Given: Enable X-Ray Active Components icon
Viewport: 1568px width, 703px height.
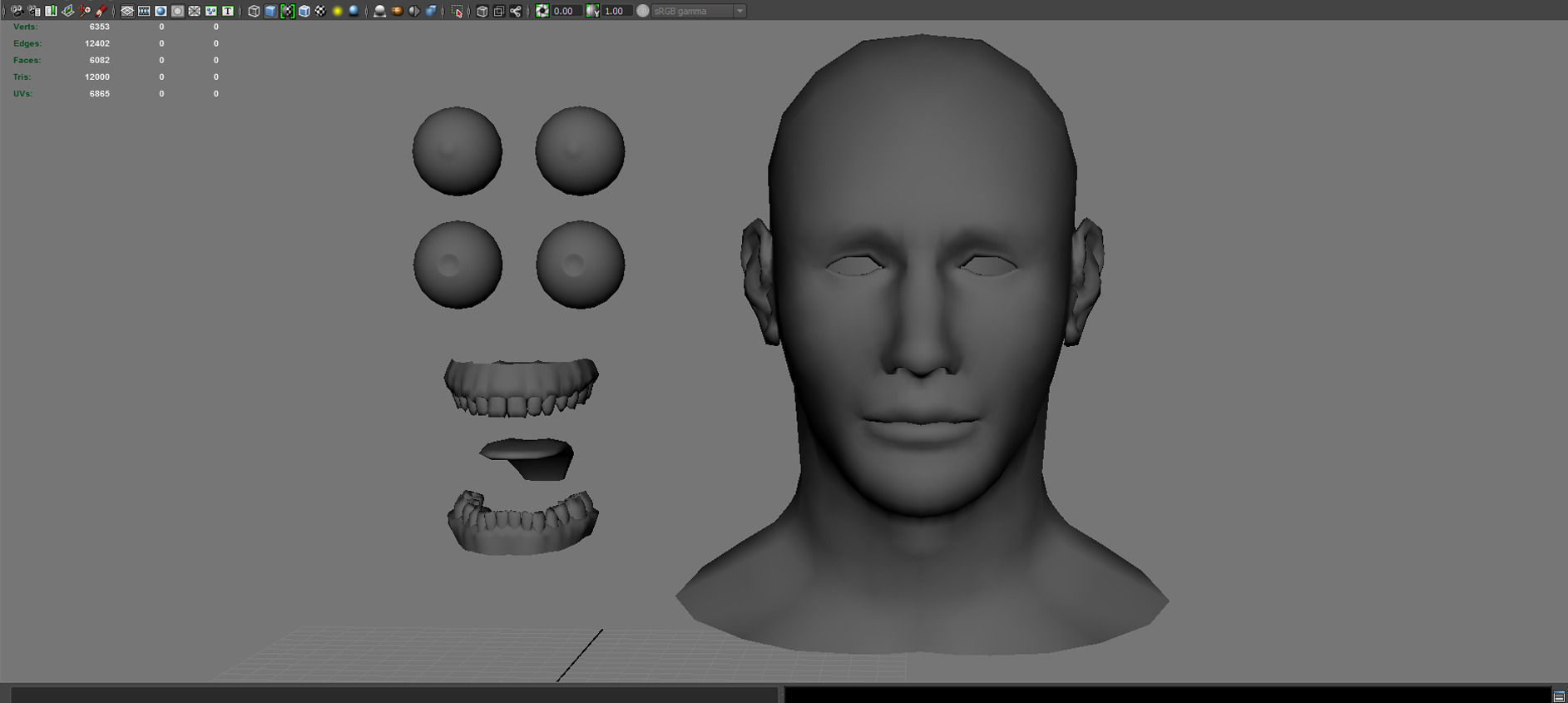Looking at the screenshot, I should click(499, 11).
